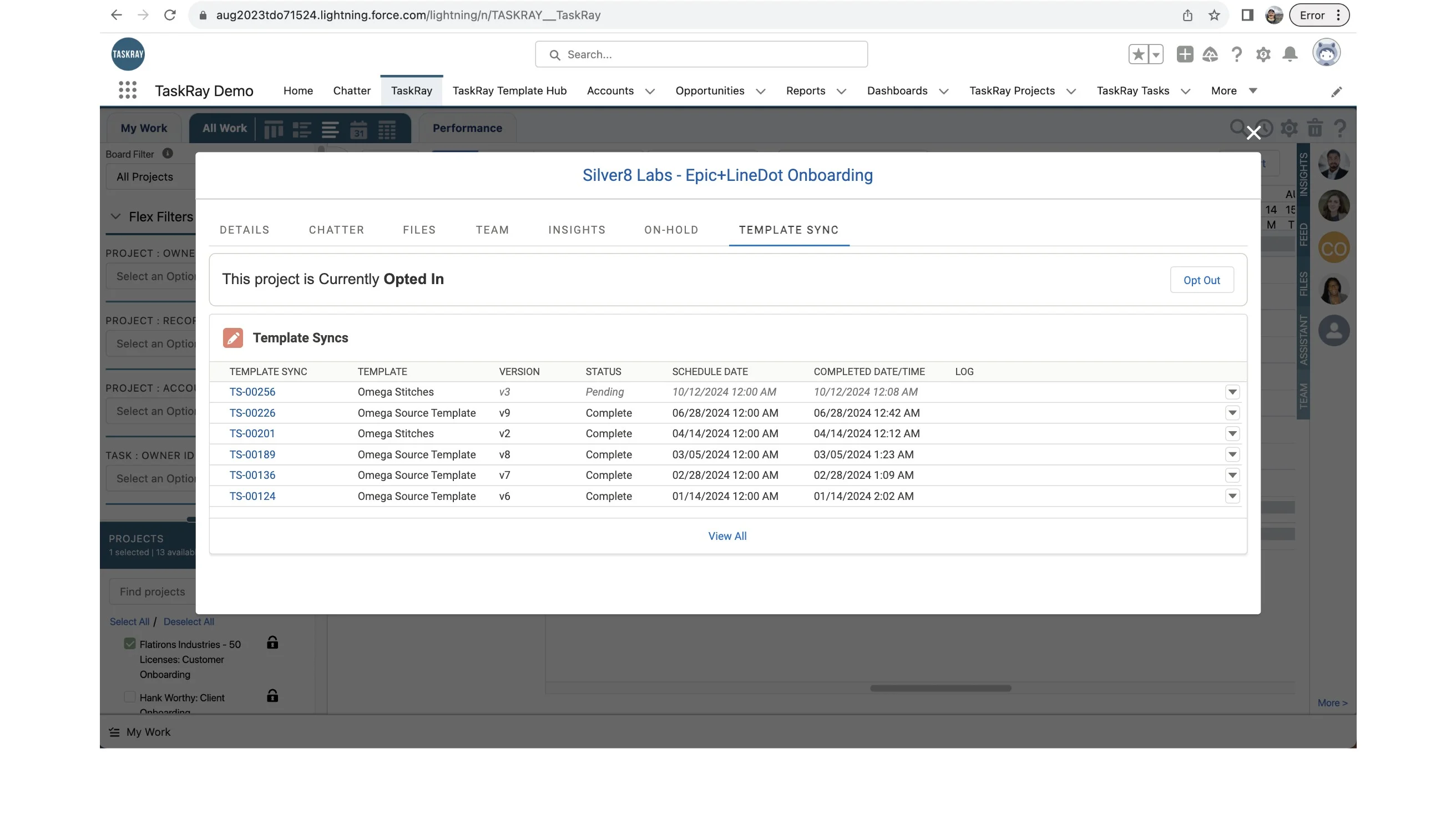Click the Find projects input
This screenshot has width=1456, height=819.
(x=153, y=591)
